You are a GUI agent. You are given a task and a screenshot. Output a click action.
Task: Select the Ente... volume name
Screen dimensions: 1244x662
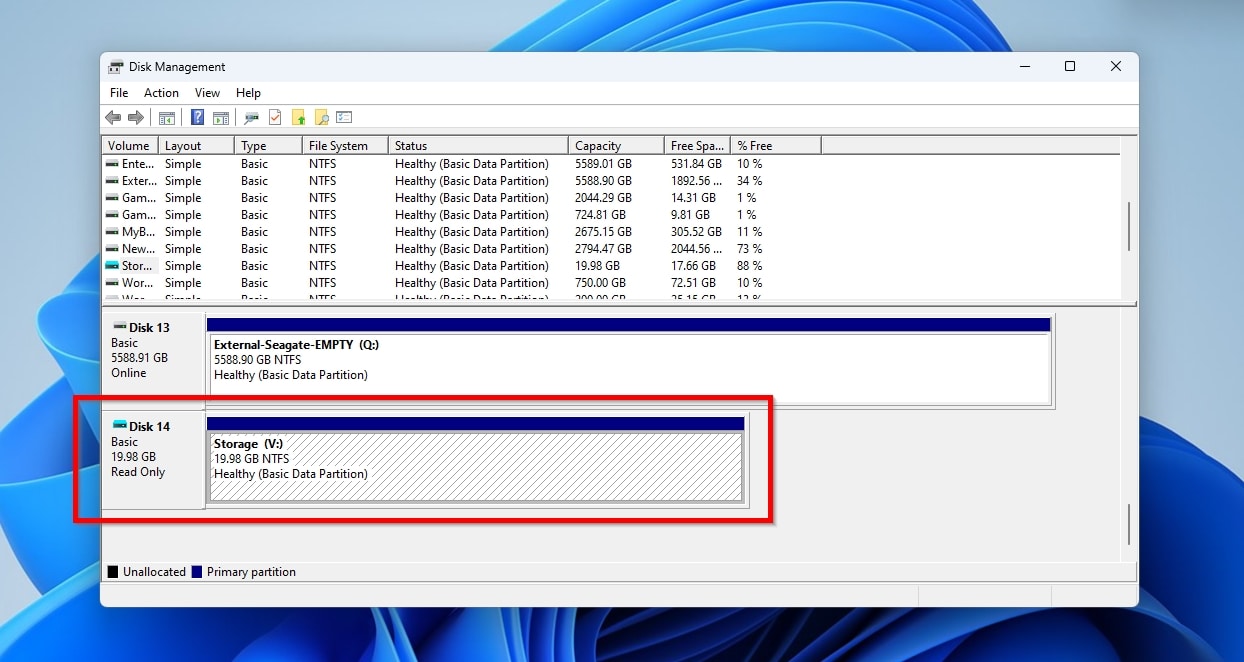coord(138,164)
